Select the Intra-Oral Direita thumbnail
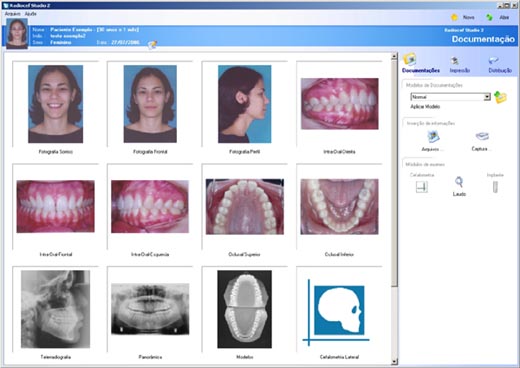 pos(339,104)
